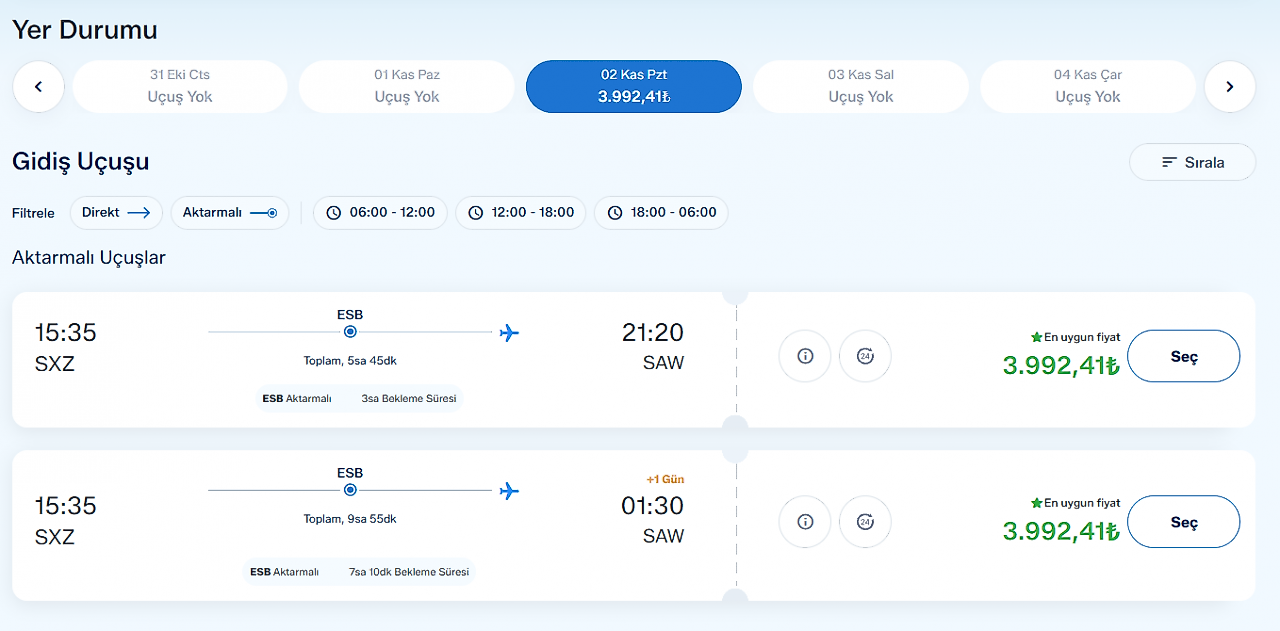Advance dates with right arrow button

coord(1229,87)
